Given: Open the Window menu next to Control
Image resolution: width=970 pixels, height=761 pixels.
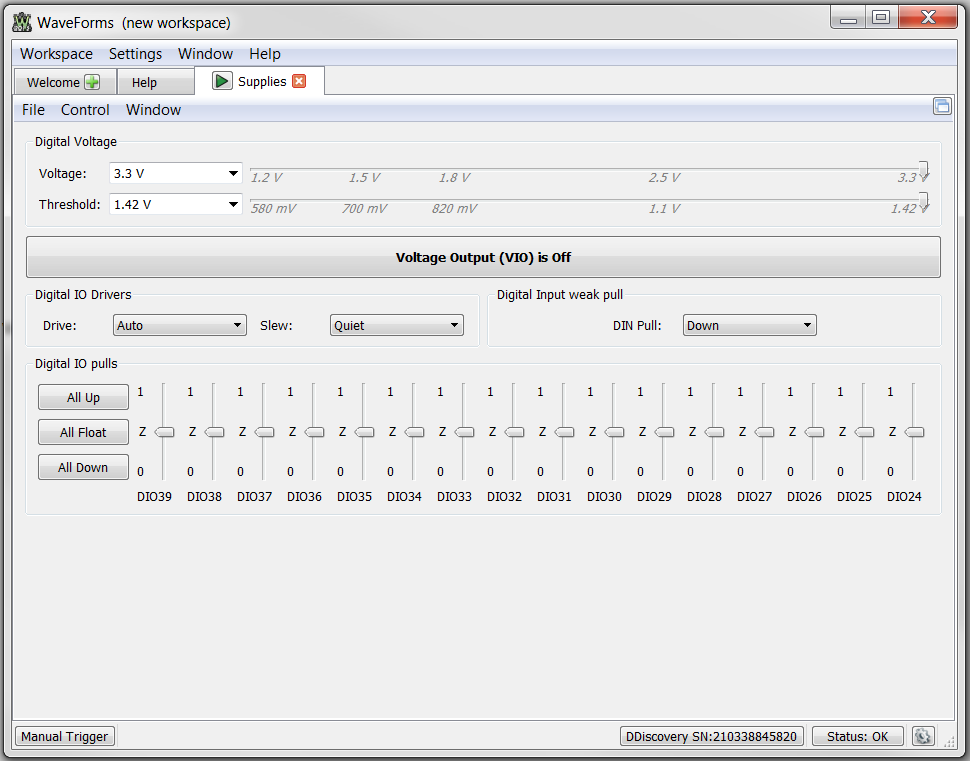Looking at the screenshot, I should tap(153, 110).
